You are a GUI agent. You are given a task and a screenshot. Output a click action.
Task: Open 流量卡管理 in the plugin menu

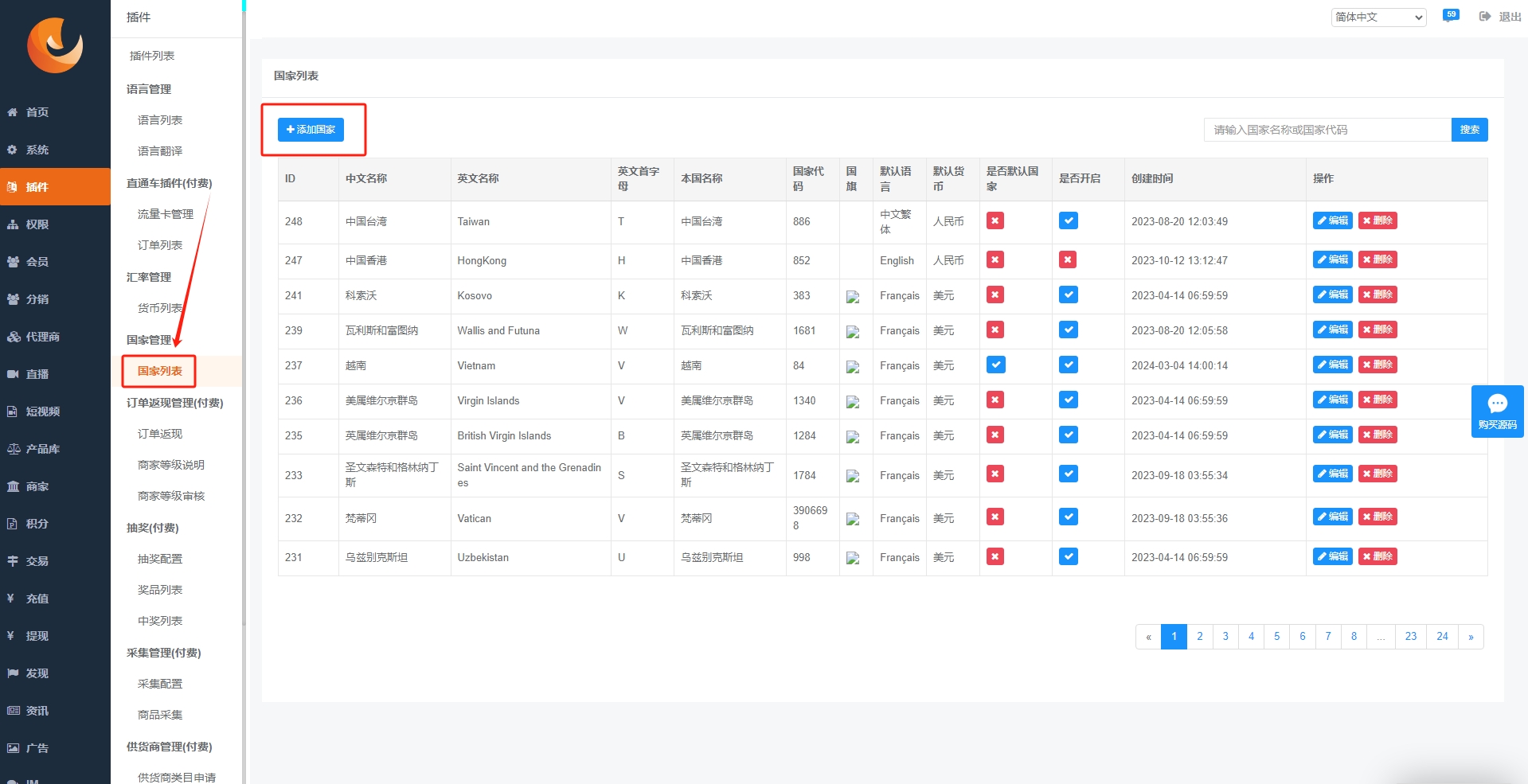[166, 214]
